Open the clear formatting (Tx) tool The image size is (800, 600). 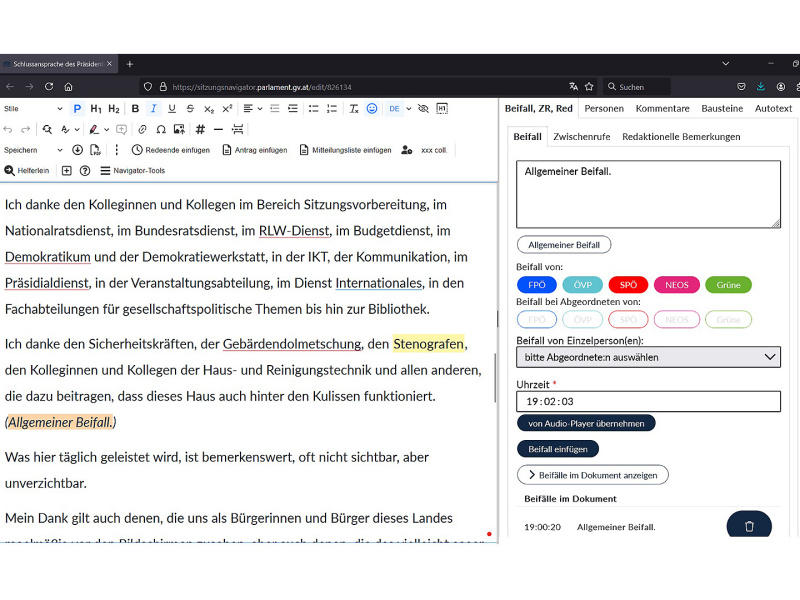[352, 107]
